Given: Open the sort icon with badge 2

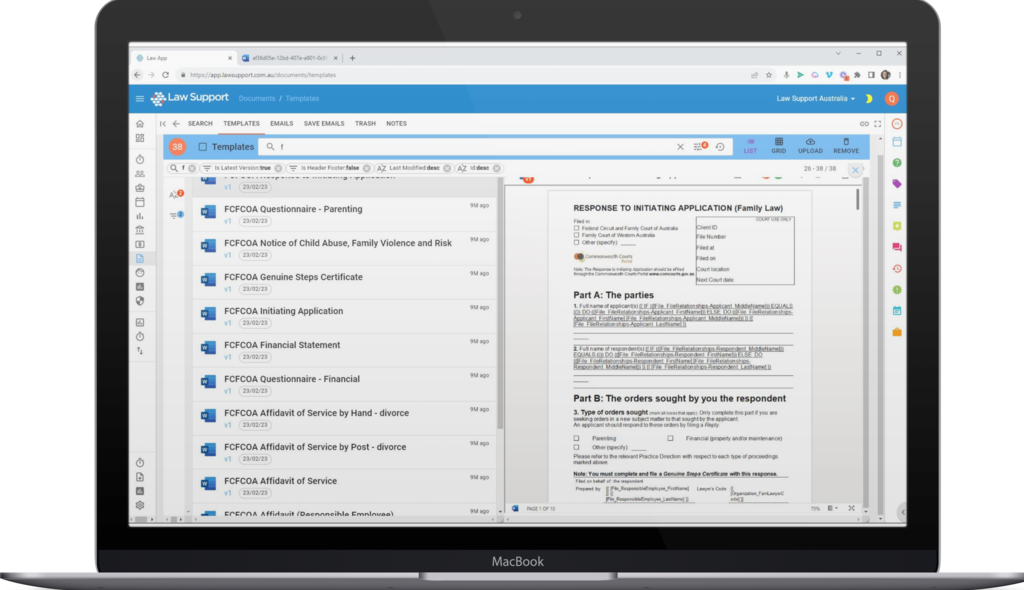Looking at the screenshot, I should pyautogui.click(x=175, y=194).
